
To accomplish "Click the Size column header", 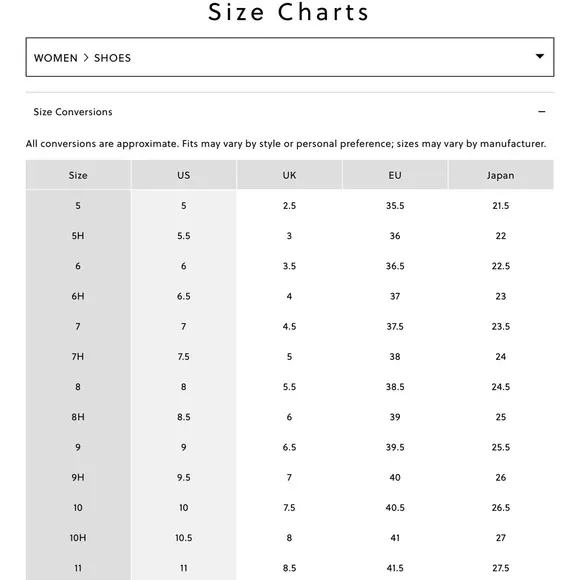I will point(78,175).
